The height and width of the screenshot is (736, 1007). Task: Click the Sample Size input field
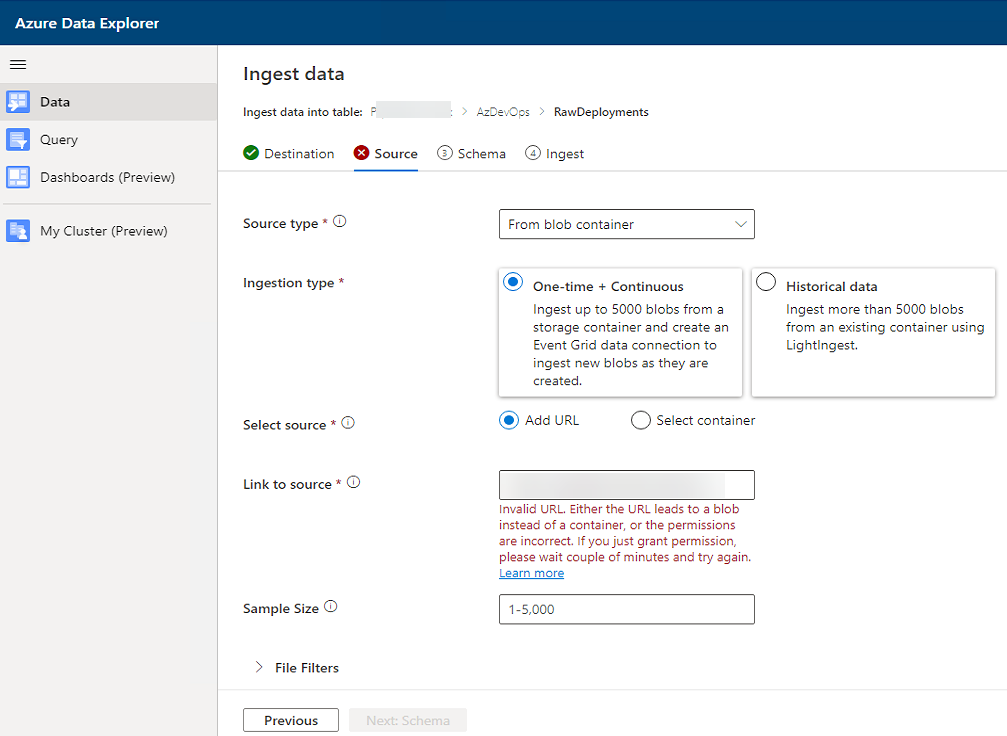pyautogui.click(x=627, y=609)
